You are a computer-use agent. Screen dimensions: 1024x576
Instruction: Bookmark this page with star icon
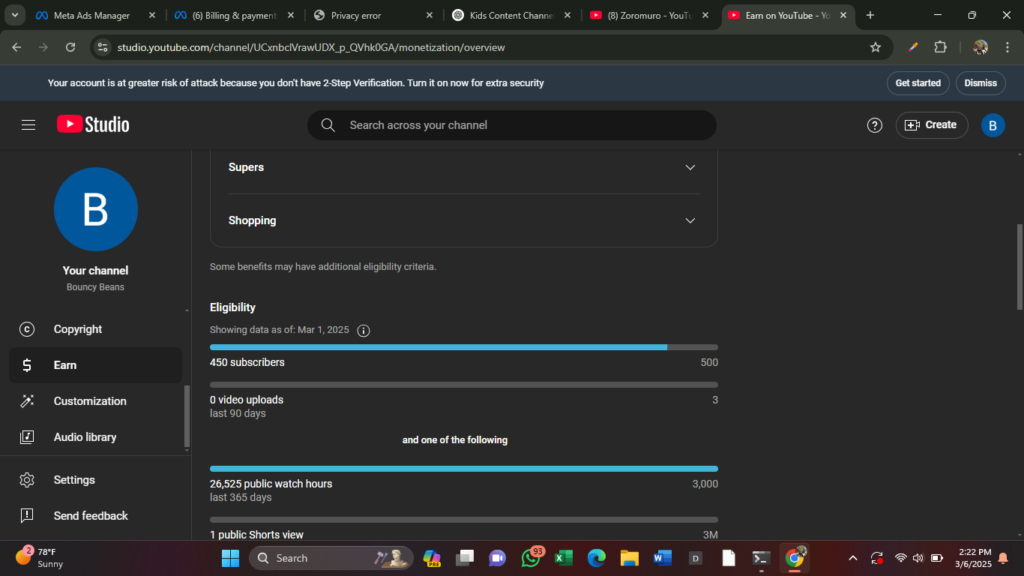(x=876, y=47)
